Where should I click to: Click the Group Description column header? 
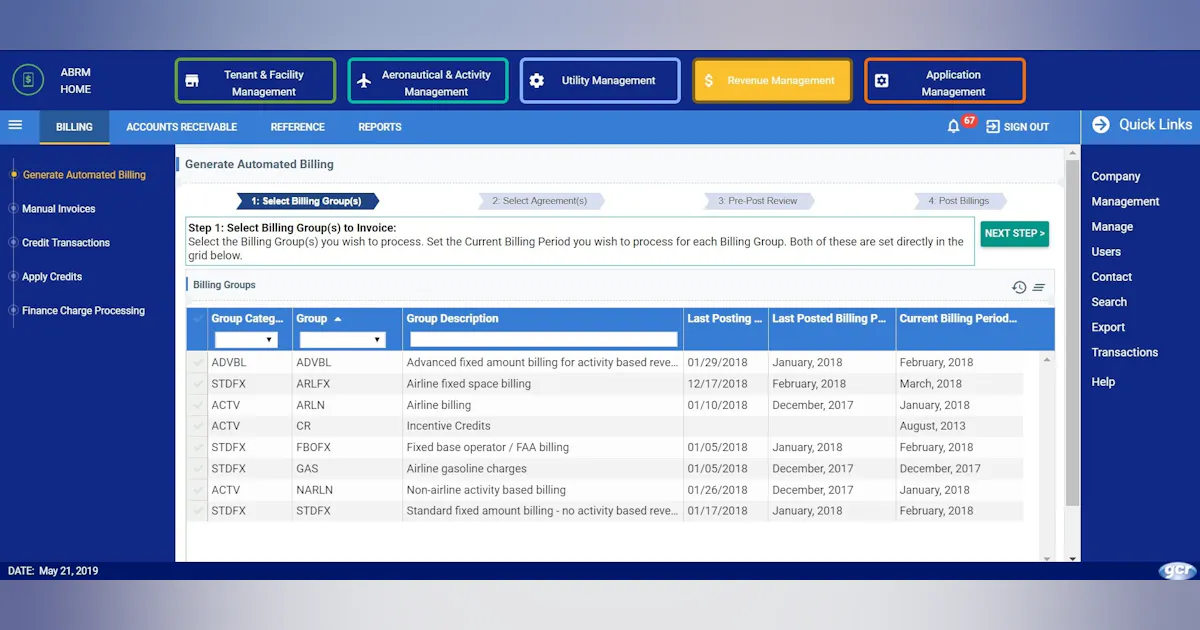tap(453, 319)
